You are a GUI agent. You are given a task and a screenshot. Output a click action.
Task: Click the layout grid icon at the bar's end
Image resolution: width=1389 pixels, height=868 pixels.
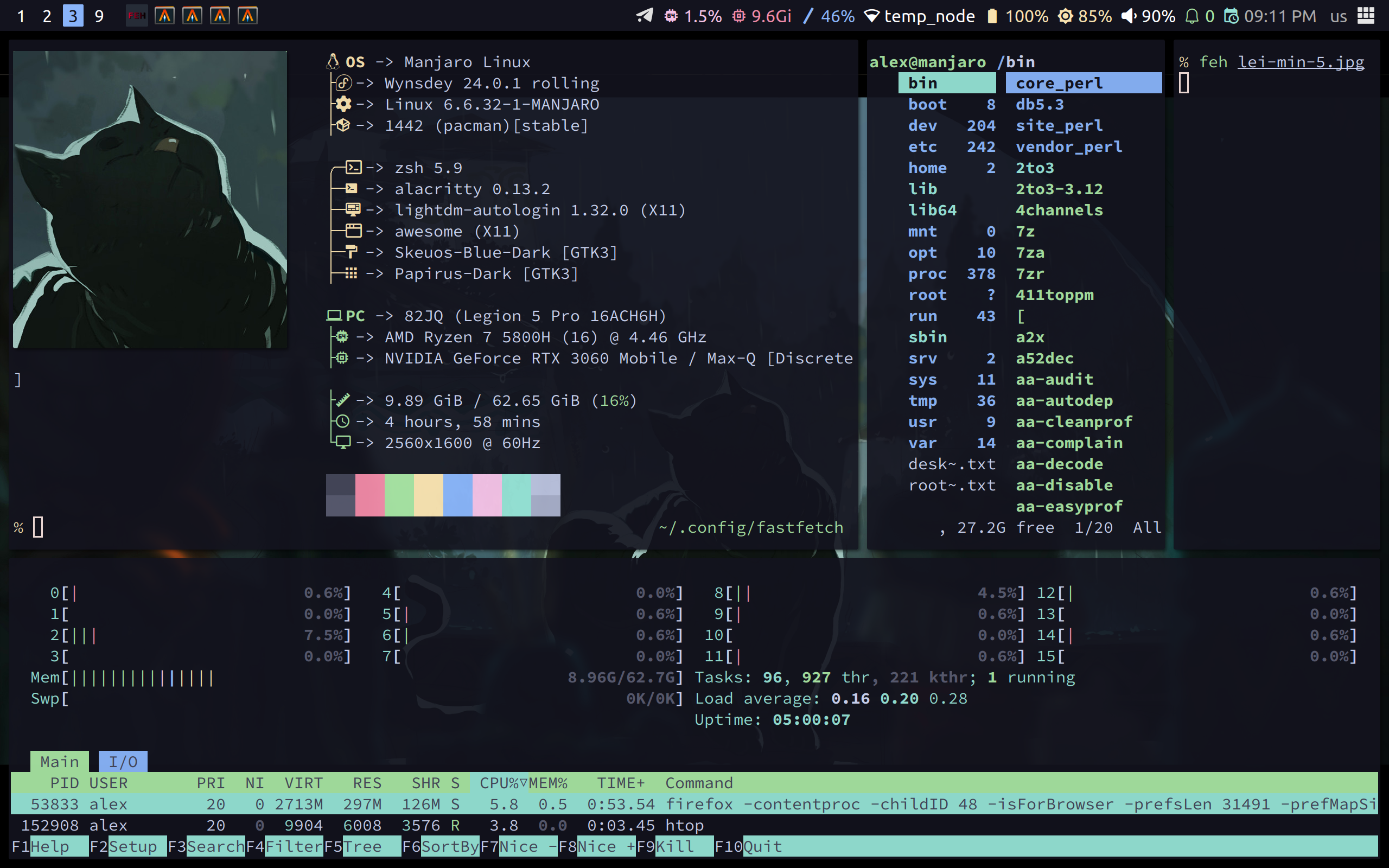[1366, 16]
